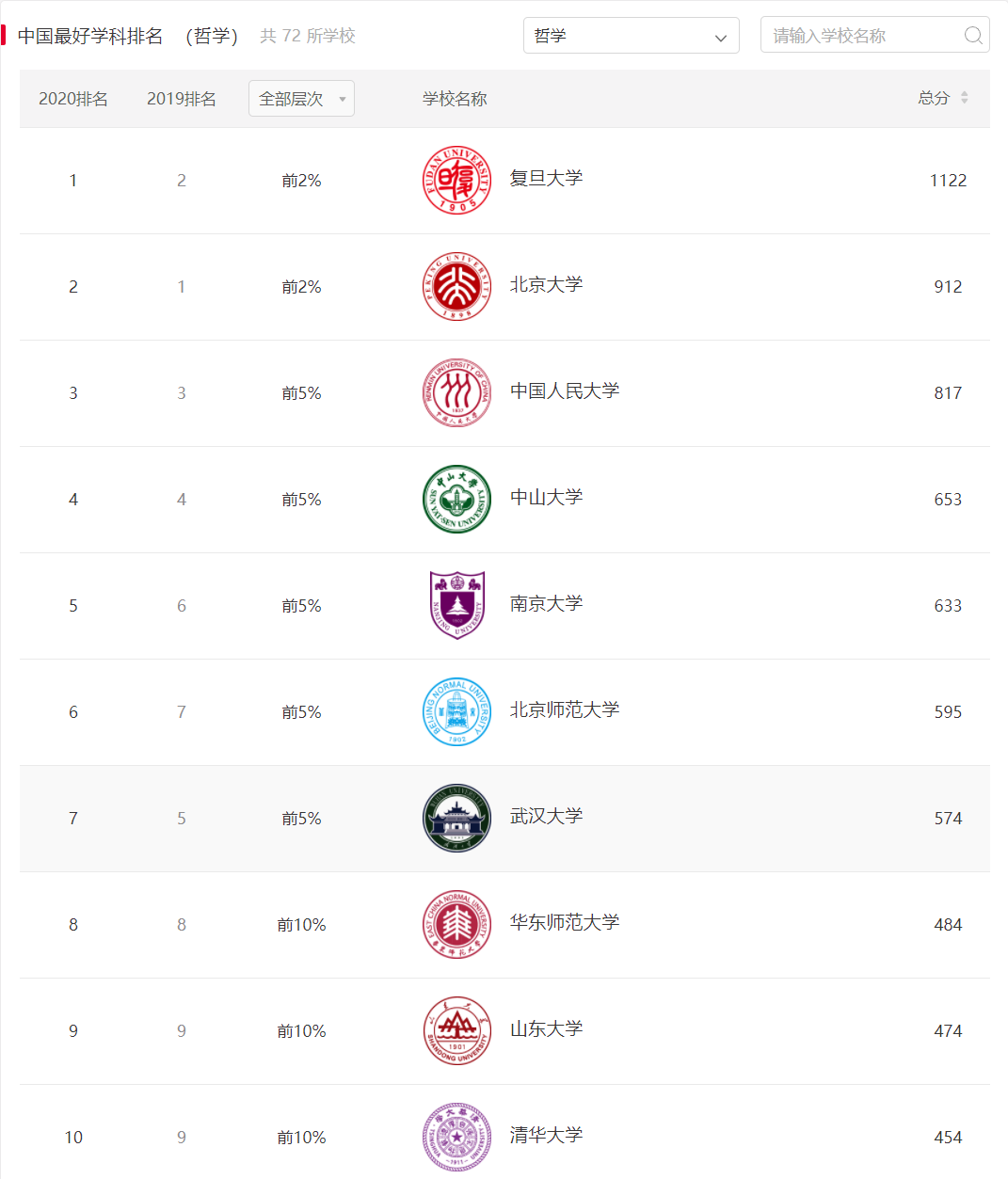Click the Sun Yat-sen University green emblem
The height and width of the screenshot is (1179, 1008).
click(456, 500)
